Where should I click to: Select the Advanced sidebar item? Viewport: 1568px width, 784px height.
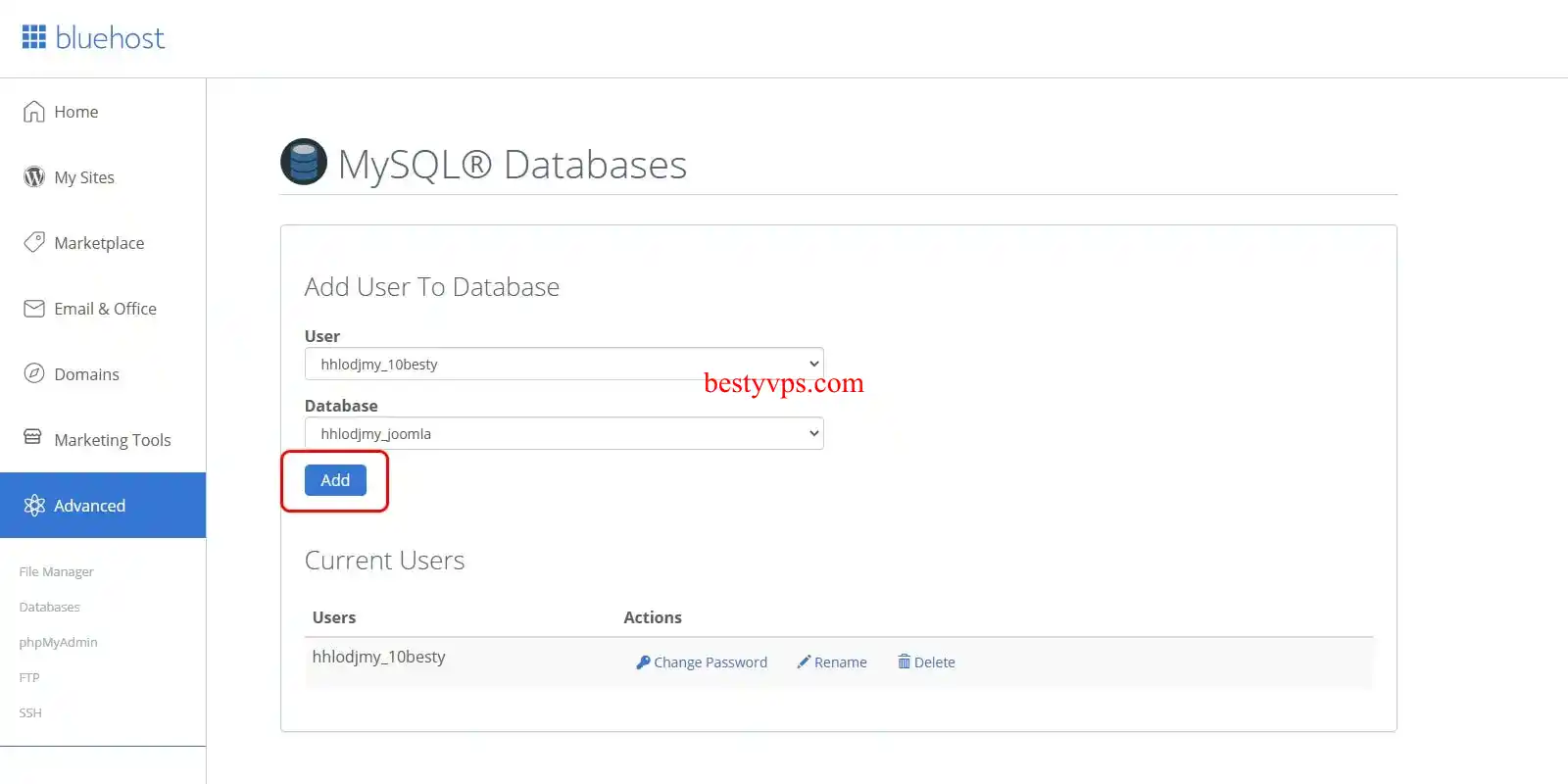103,506
